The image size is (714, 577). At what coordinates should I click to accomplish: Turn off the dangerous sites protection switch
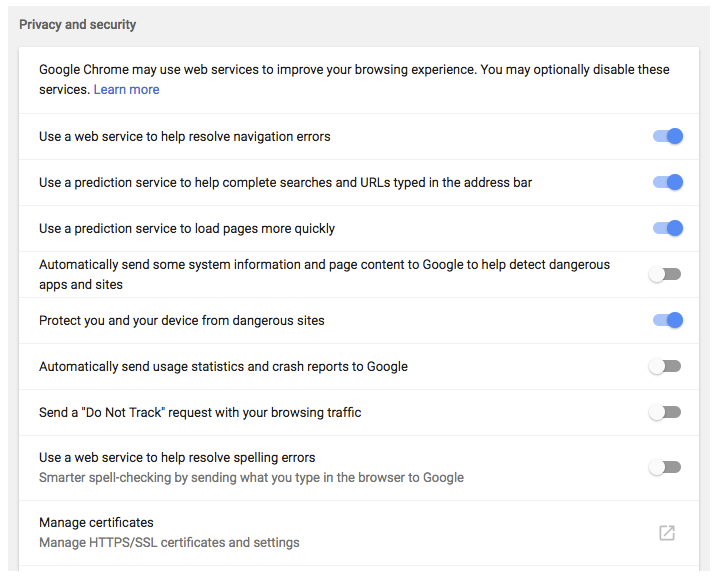click(x=668, y=320)
